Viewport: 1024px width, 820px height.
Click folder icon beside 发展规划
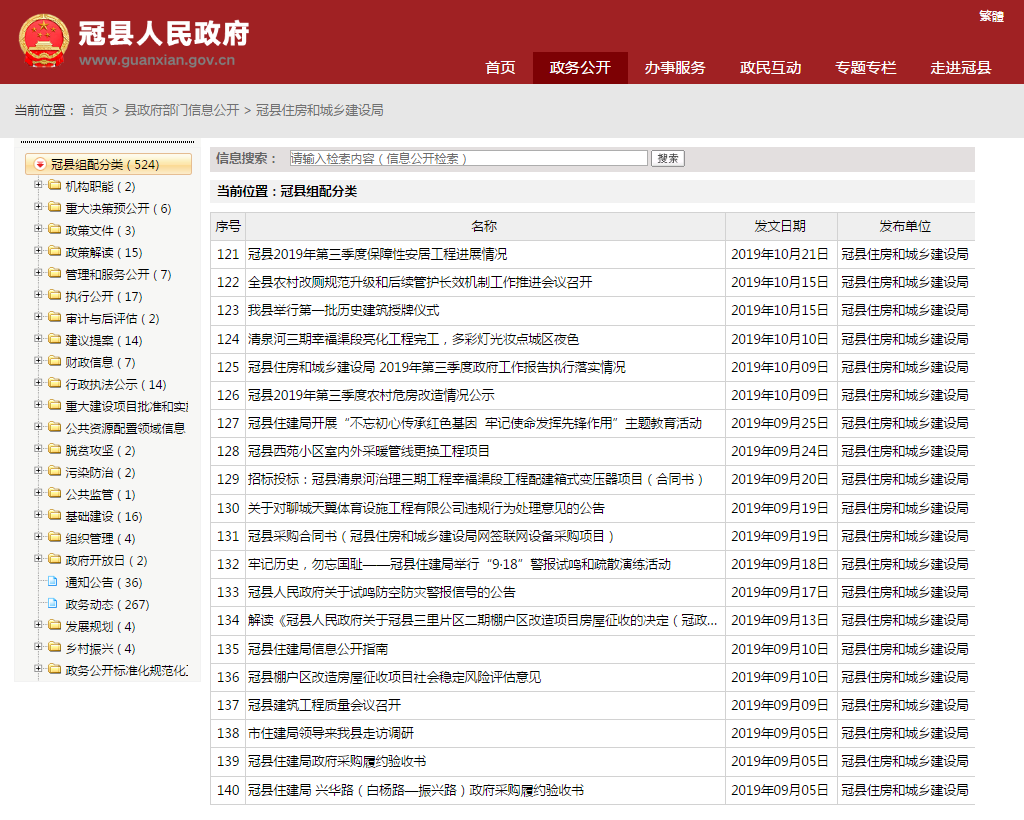[x=55, y=625]
